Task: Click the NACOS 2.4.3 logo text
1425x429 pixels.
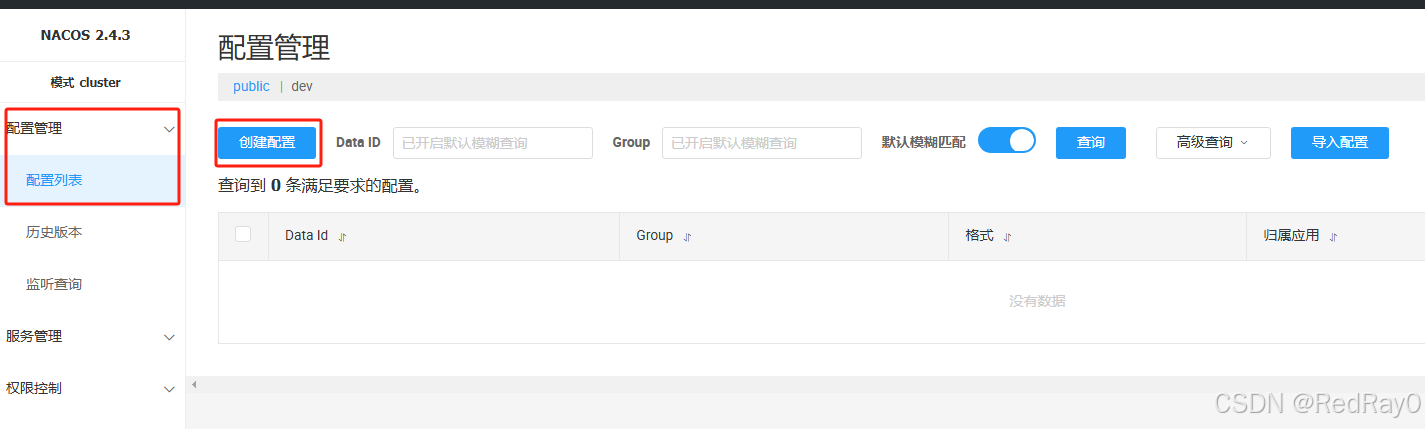Action: [x=86, y=35]
